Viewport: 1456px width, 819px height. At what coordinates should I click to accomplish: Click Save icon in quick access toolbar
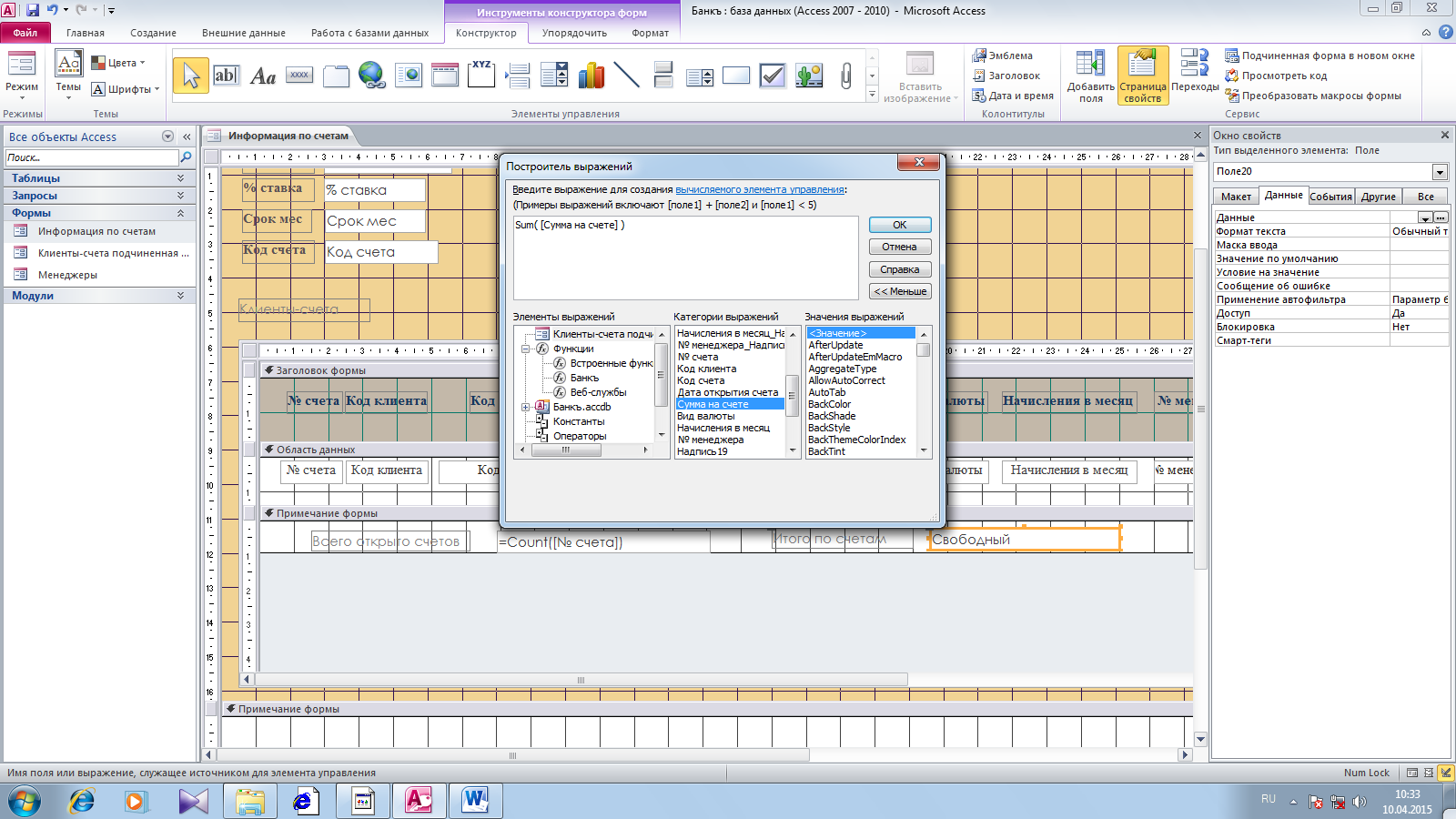[33, 10]
